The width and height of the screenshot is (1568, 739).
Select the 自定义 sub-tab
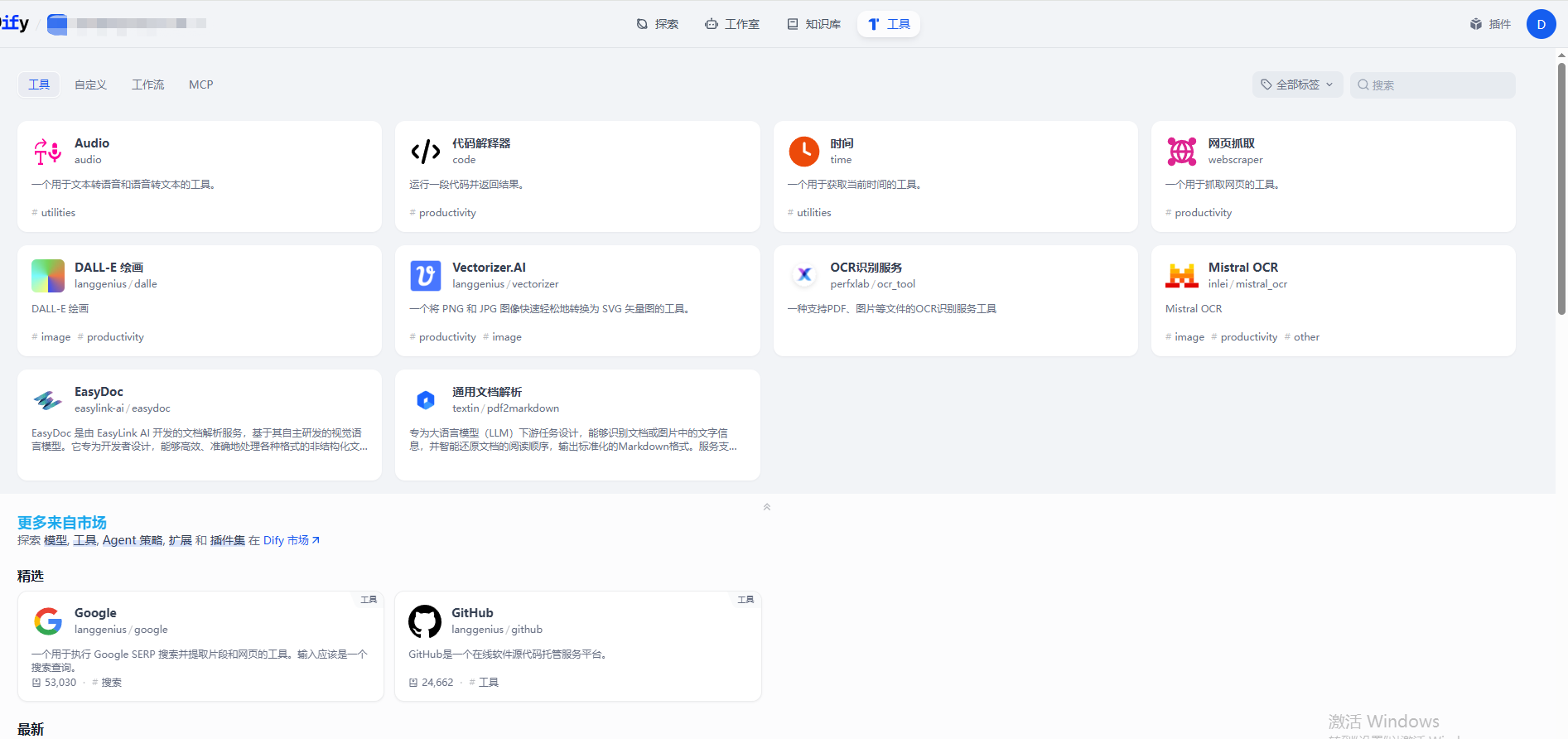click(x=90, y=85)
